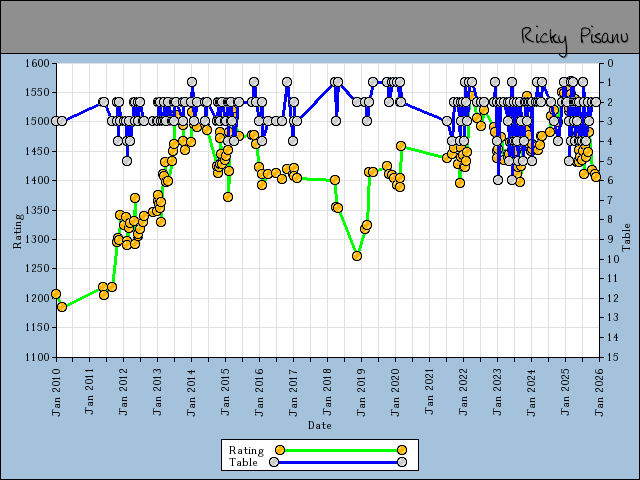The image size is (640, 480).
Task: Click the orange rating point in early 2020 near 1460
Action: [401, 146]
